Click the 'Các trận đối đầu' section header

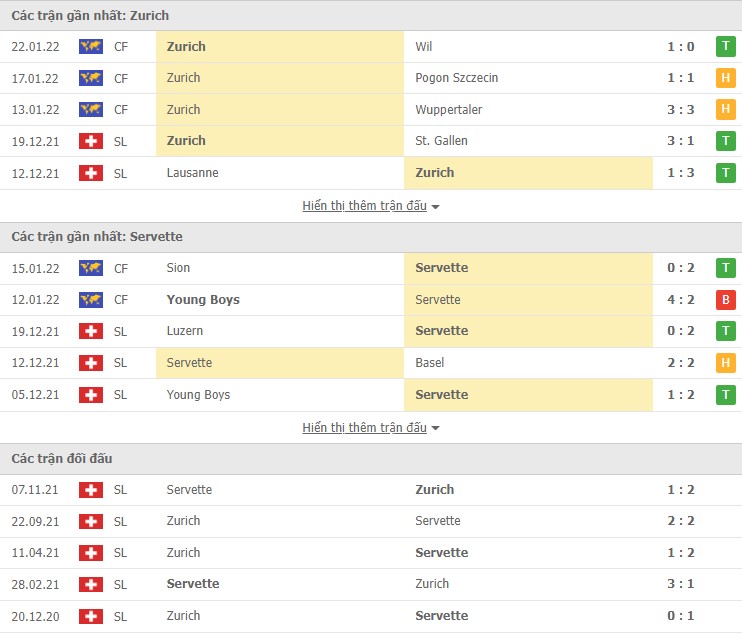point(62,459)
